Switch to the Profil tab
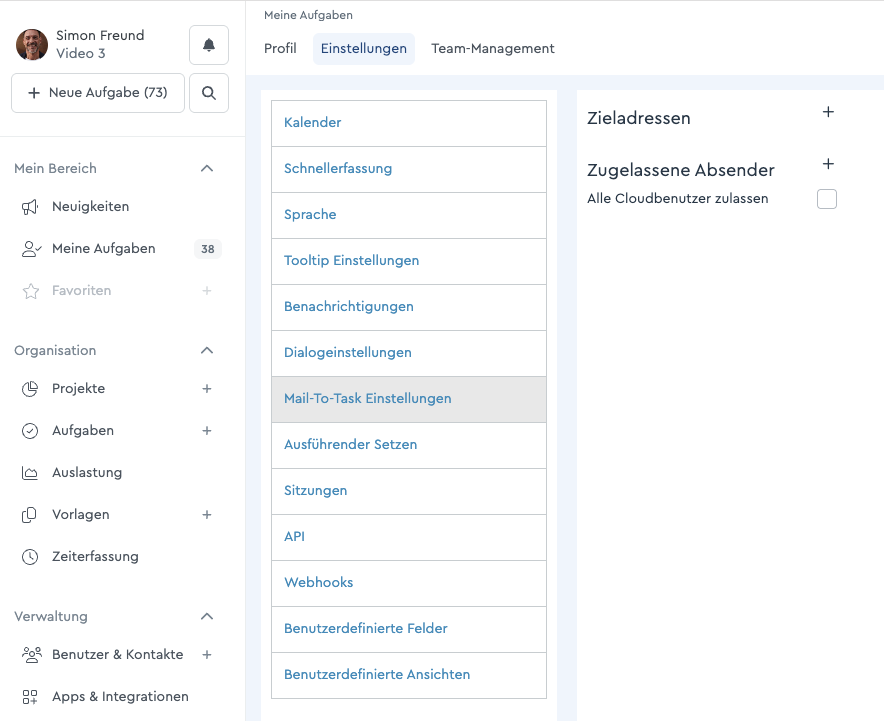Screen dimensions: 884x721 click(280, 48)
